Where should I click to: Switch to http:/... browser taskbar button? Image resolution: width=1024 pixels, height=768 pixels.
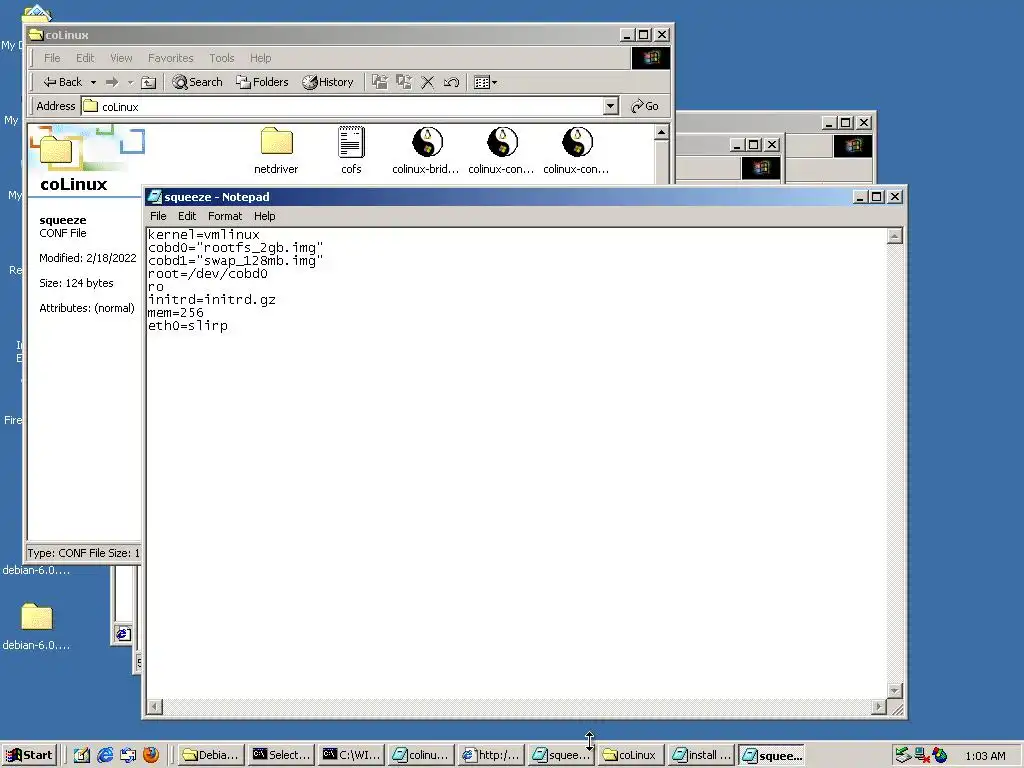(x=491, y=755)
